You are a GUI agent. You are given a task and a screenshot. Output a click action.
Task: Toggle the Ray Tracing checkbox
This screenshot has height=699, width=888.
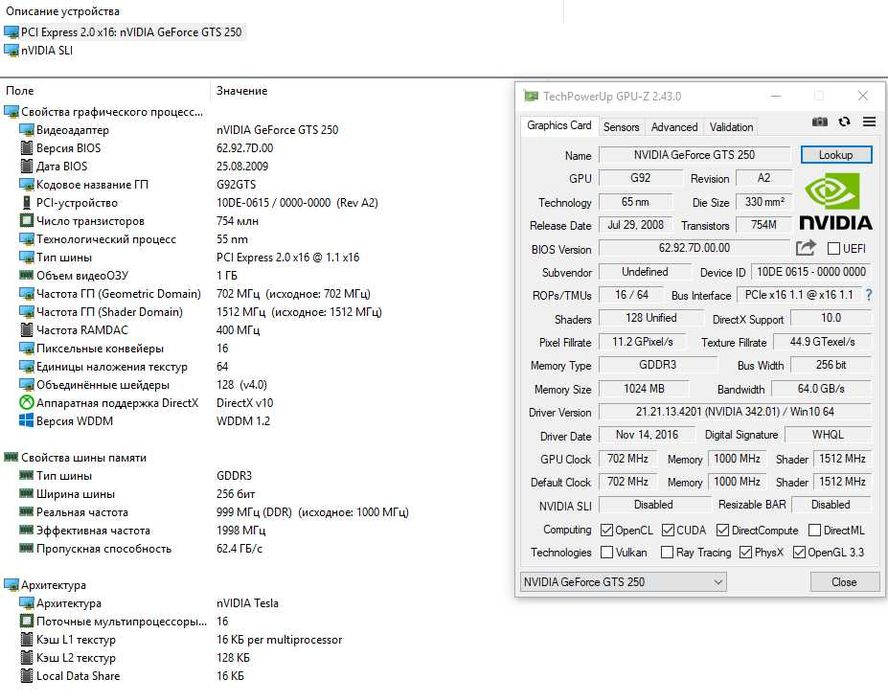(667, 552)
